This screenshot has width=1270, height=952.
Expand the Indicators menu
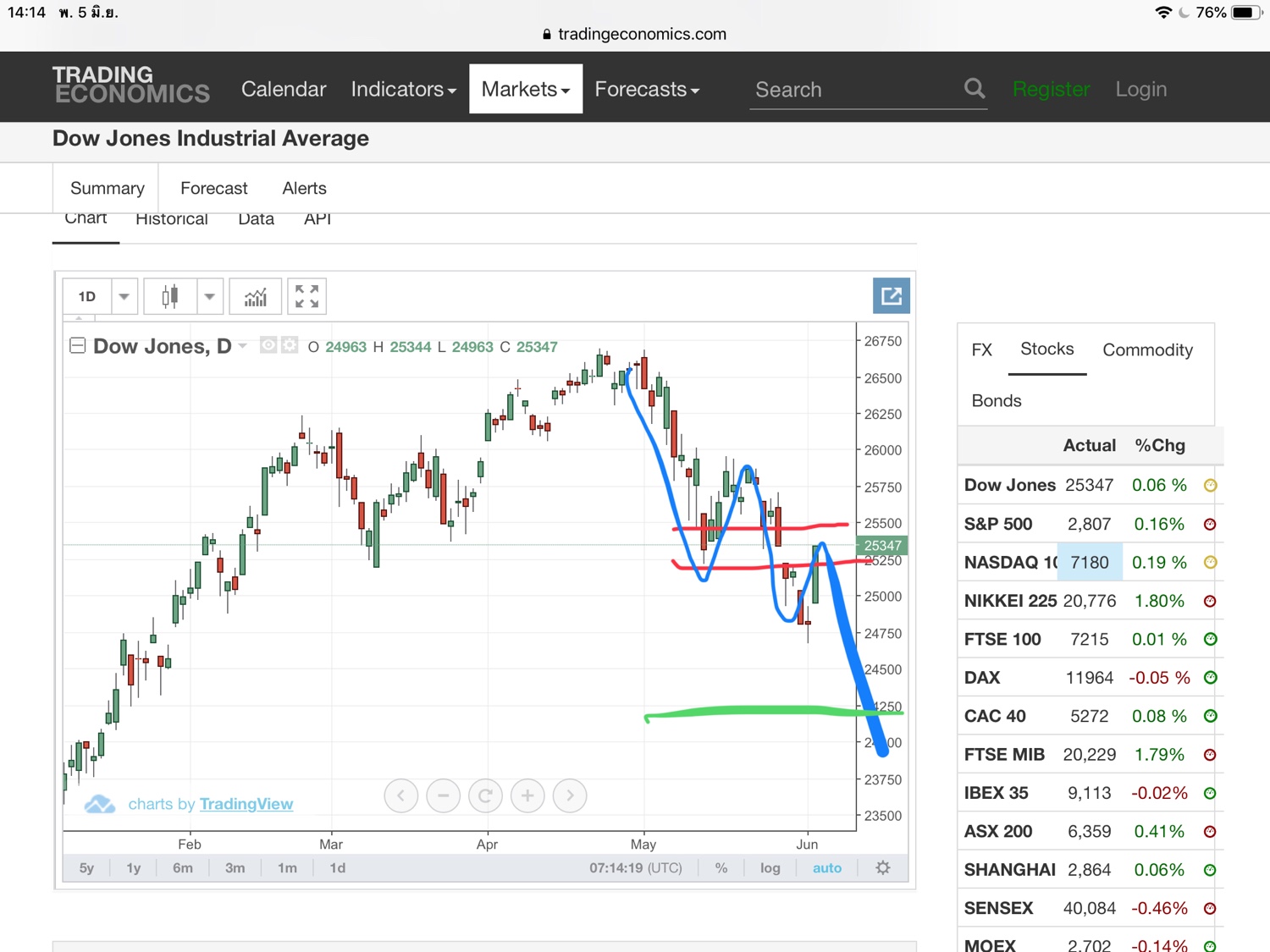[404, 89]
